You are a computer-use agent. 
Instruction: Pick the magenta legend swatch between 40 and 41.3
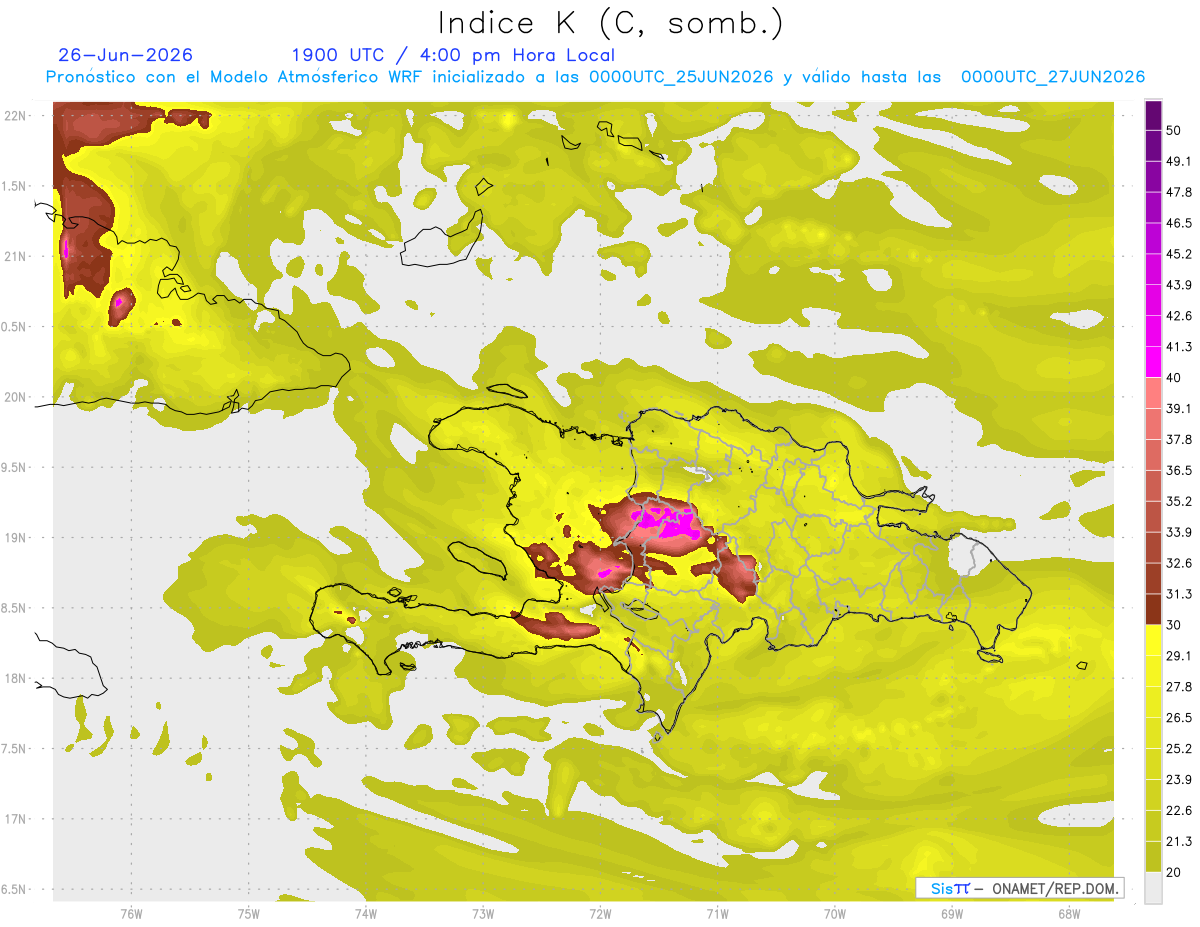1153,362
